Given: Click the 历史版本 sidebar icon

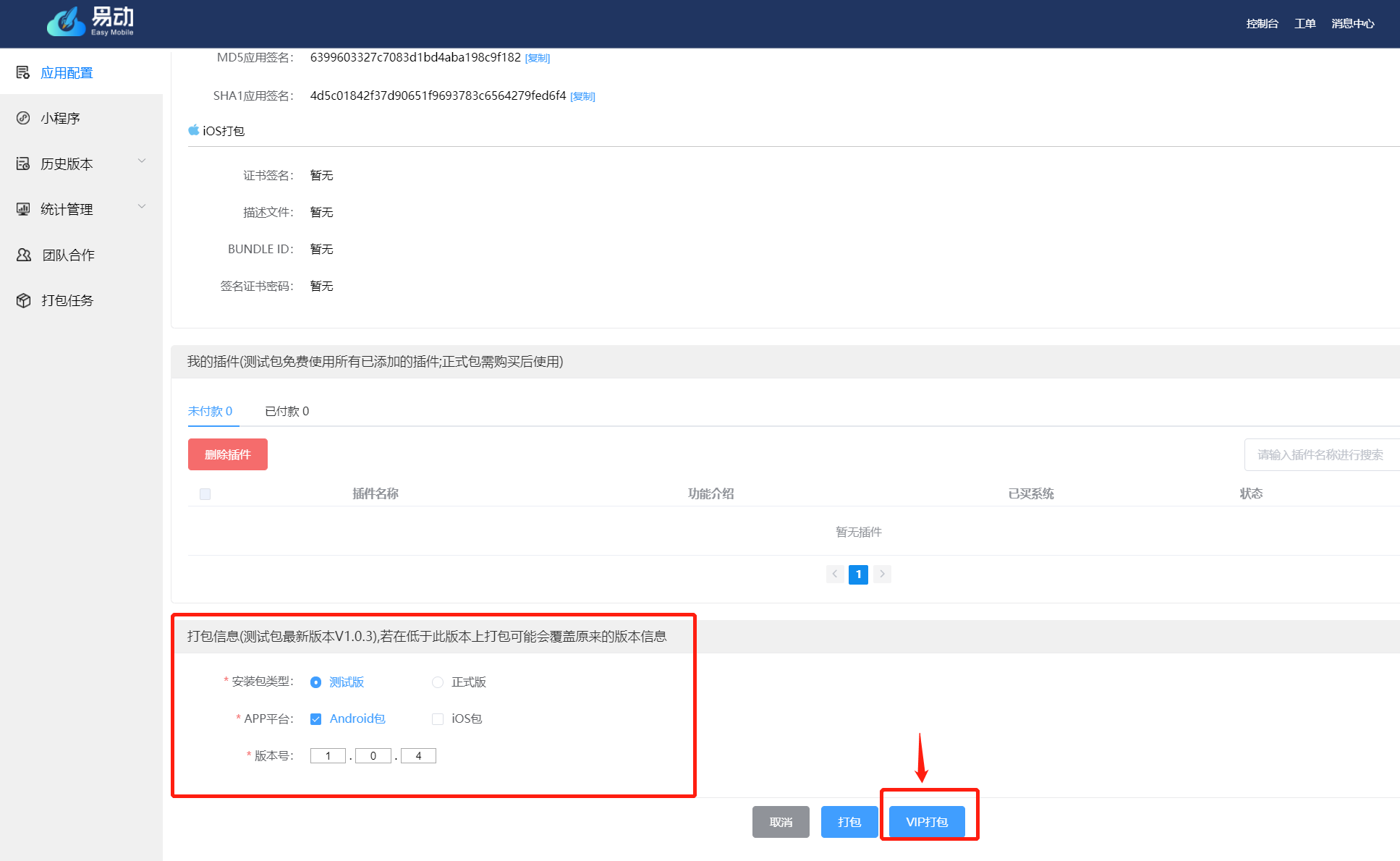Looking at the screenshot, I should 23,164.
